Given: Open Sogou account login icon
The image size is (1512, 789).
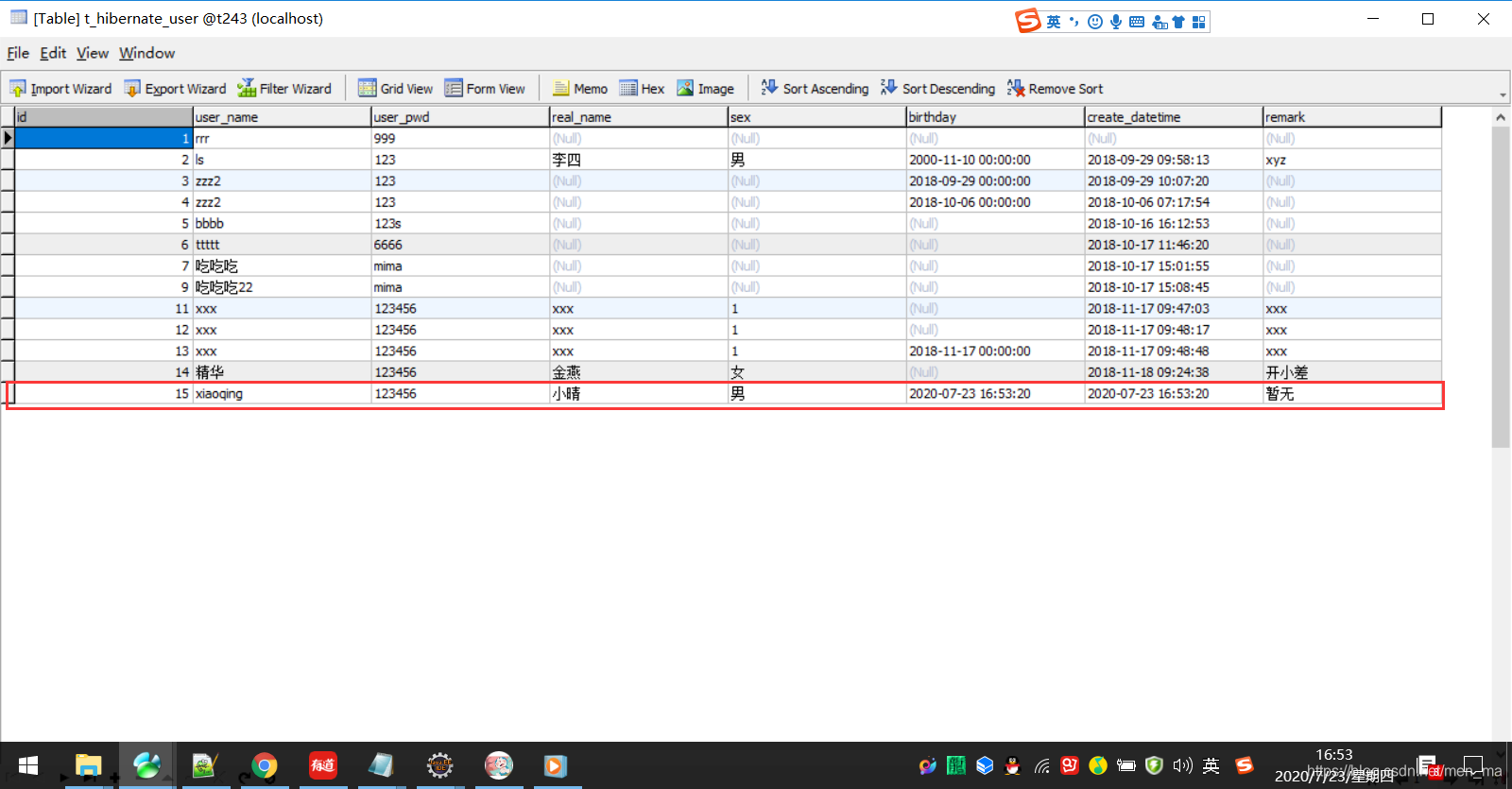Looking at the screenshot, I should (x=1160, y=22).
